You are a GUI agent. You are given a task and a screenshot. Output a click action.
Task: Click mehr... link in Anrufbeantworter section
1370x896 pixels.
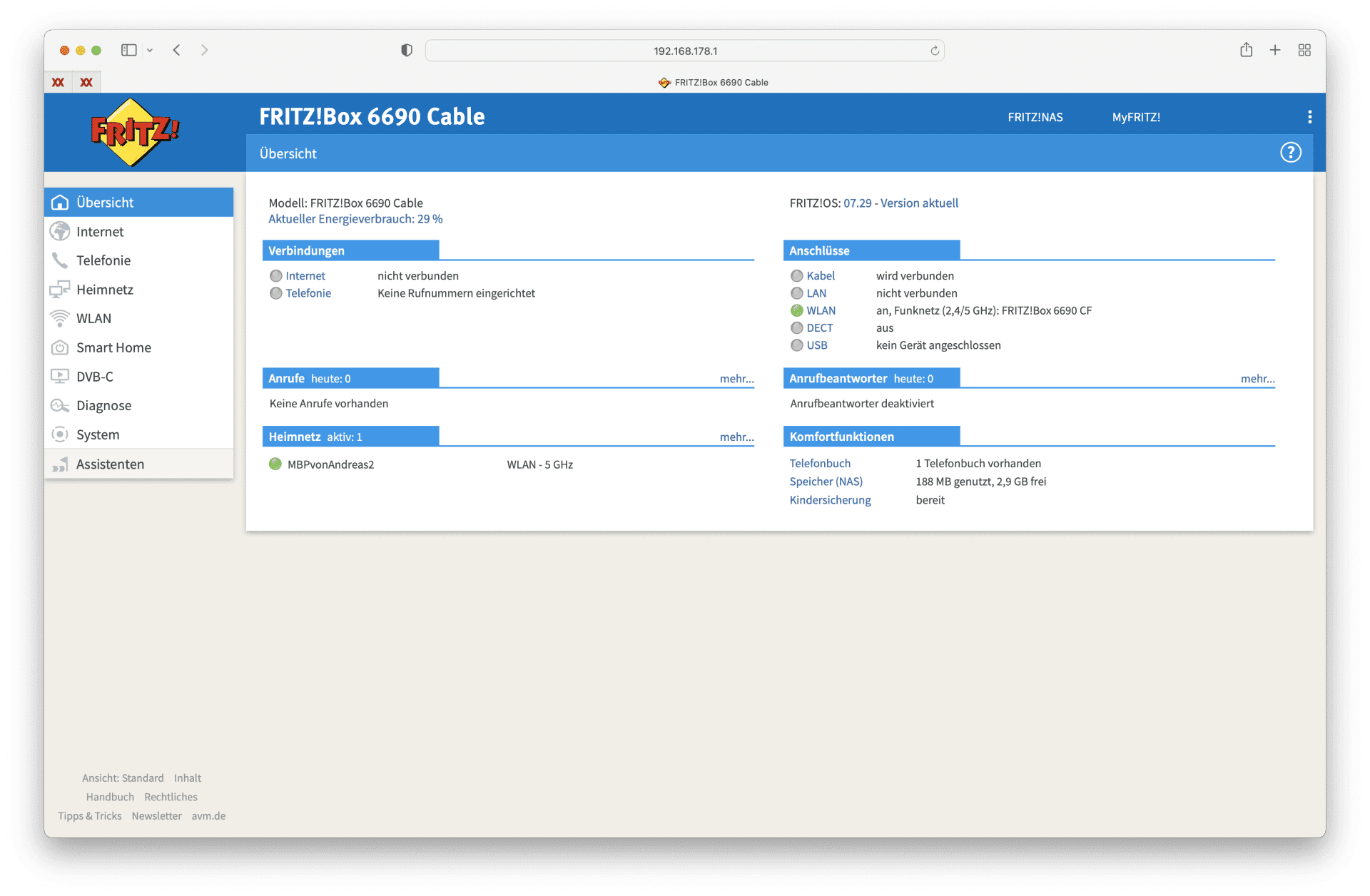pyautogui.click(x=1257, y=379)
